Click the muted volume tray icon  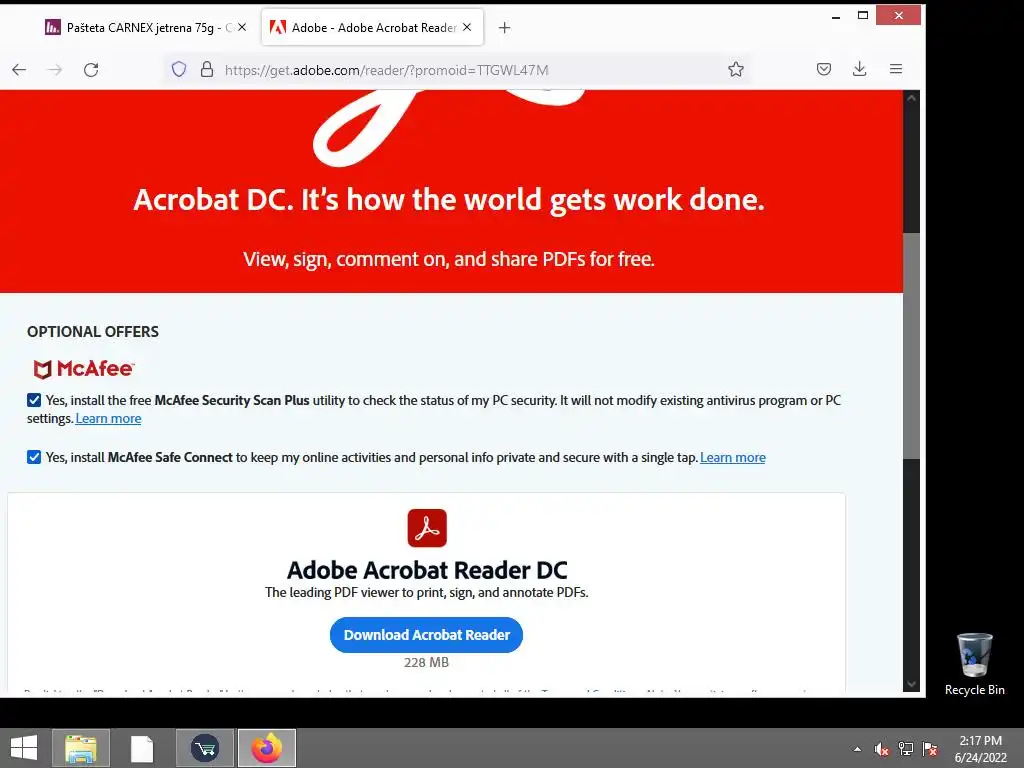[882, 749]
